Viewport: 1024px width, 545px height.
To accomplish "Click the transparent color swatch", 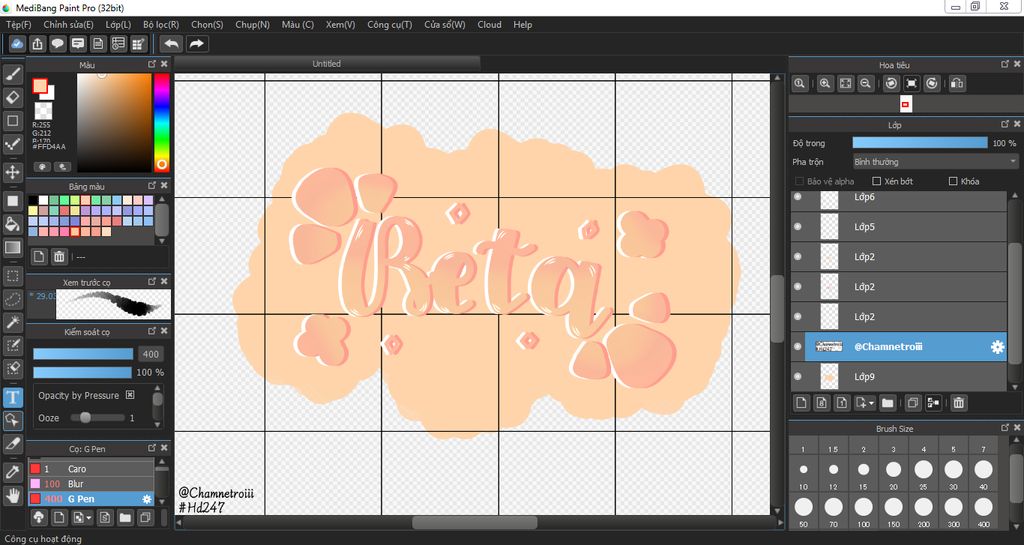I will coord(43,110).
